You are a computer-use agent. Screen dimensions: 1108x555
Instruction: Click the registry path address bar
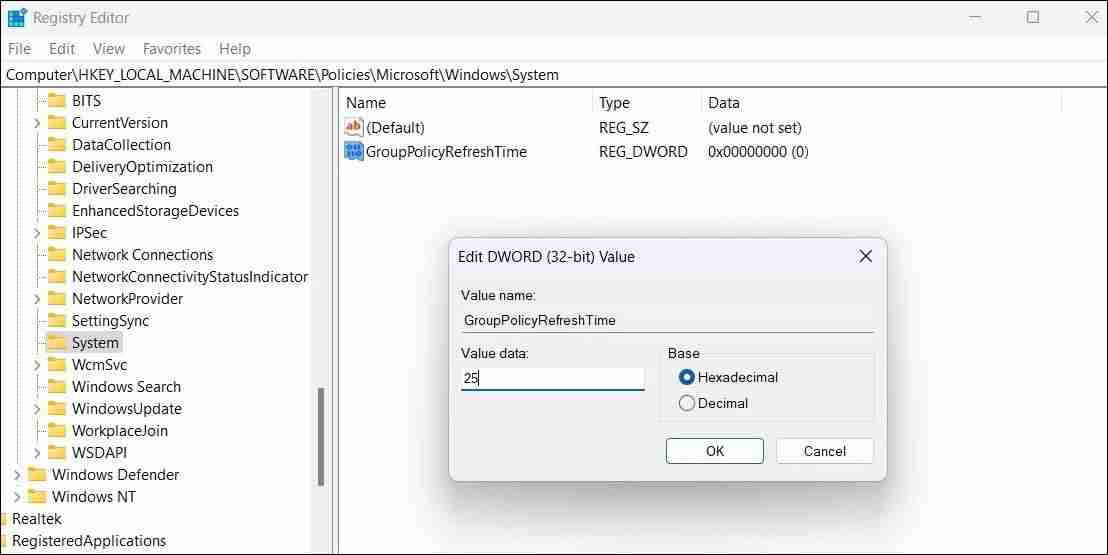click(554, 75)
